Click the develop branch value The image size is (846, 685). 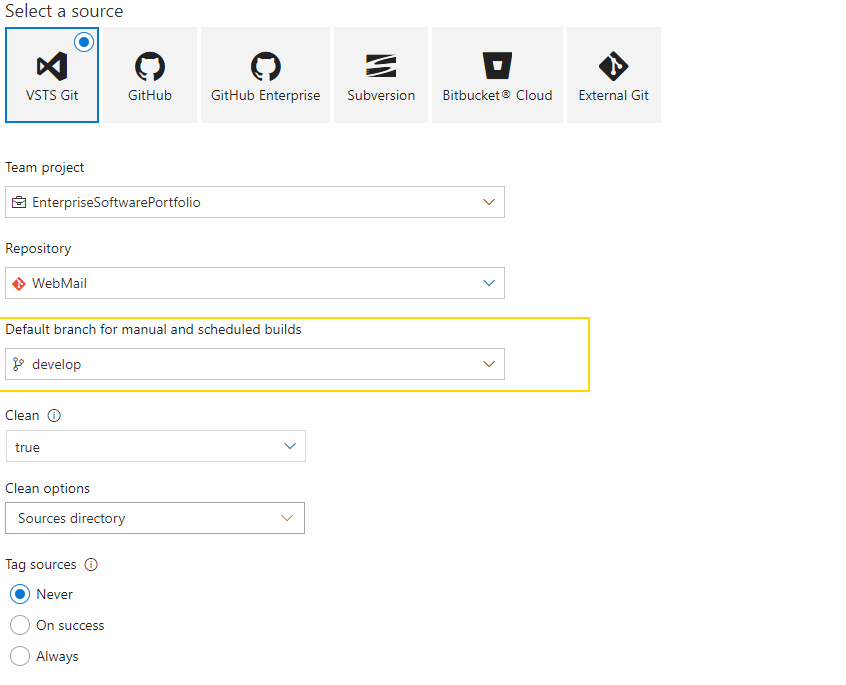[x=57, y=365]
